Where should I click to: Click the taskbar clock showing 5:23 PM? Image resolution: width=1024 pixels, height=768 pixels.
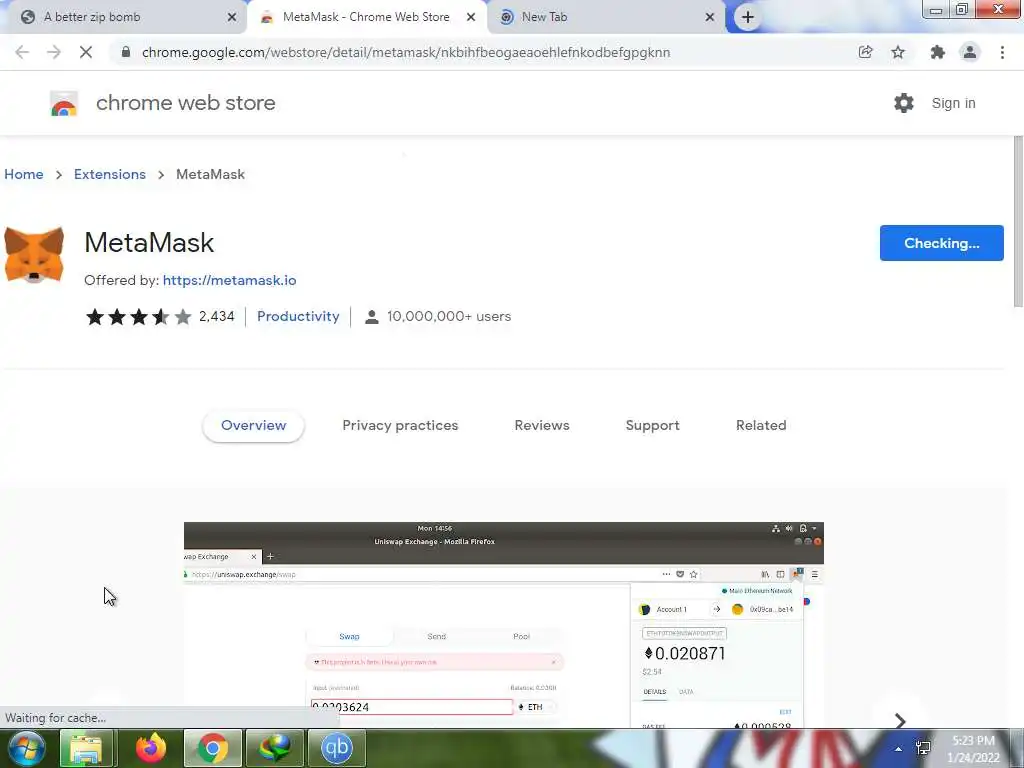point(973,749)
